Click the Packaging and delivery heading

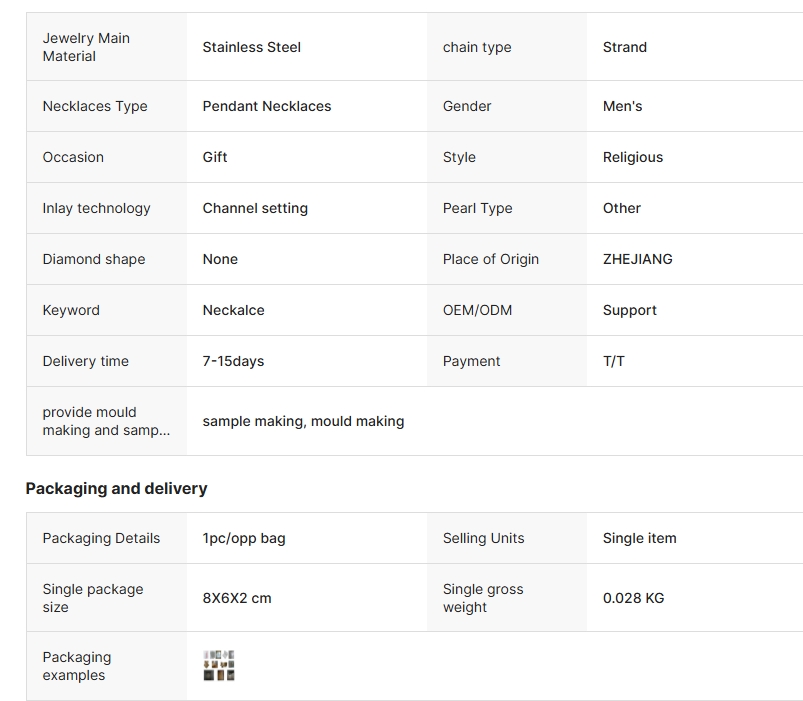click(x=116, y=488)
